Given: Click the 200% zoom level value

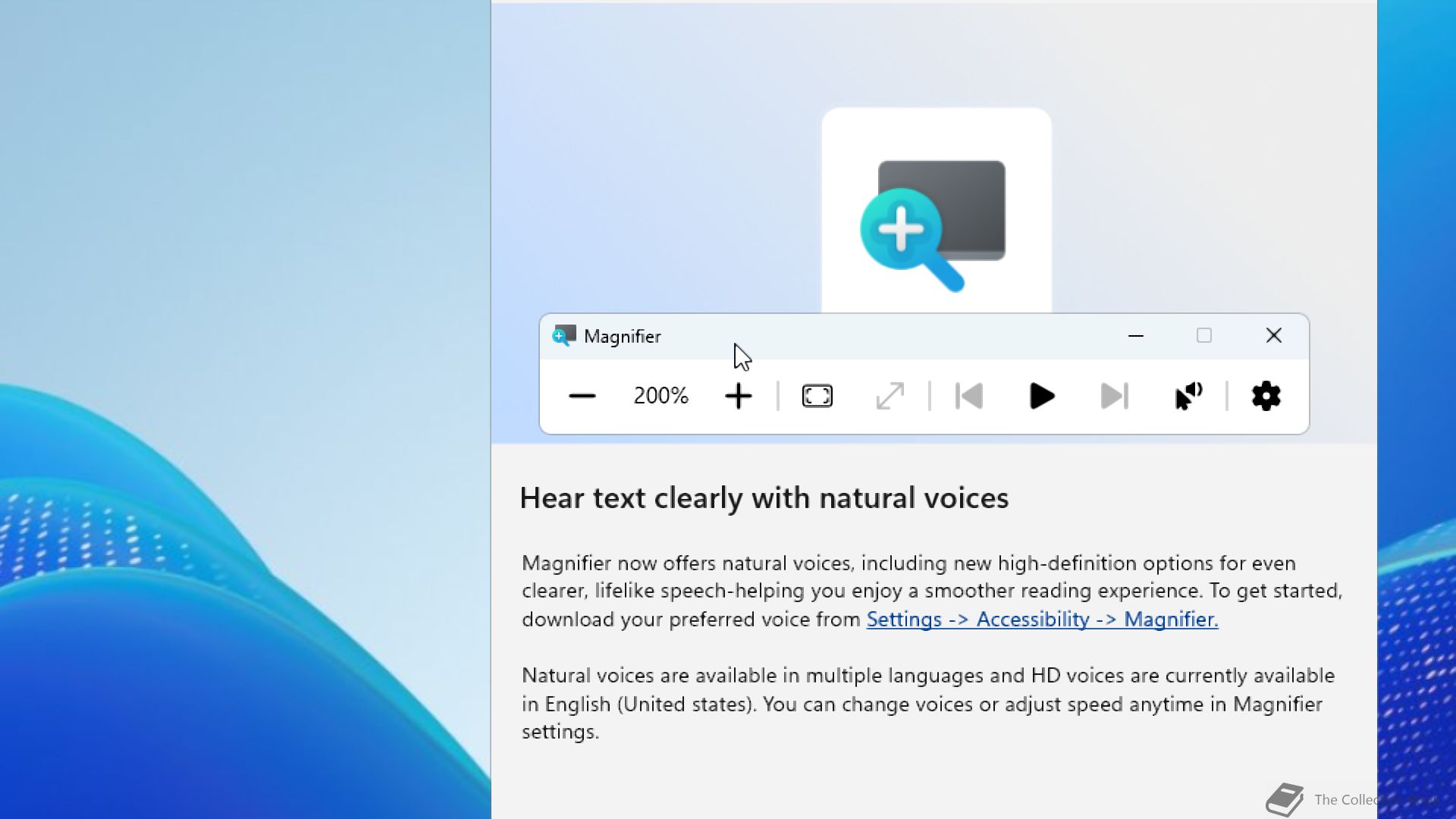Looking at the screenshot, I should point(661,396).
